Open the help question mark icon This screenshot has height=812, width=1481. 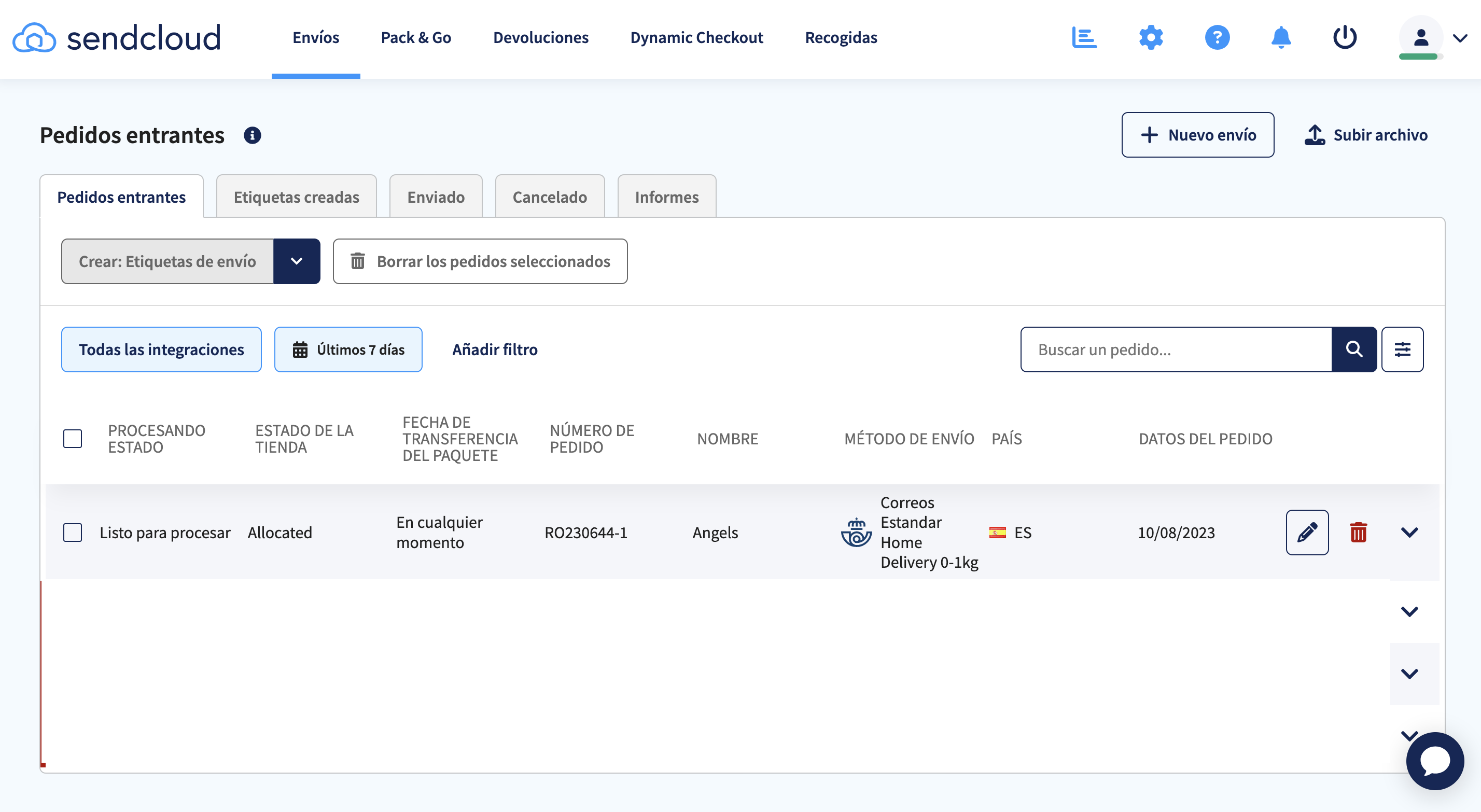(1217, 37)
